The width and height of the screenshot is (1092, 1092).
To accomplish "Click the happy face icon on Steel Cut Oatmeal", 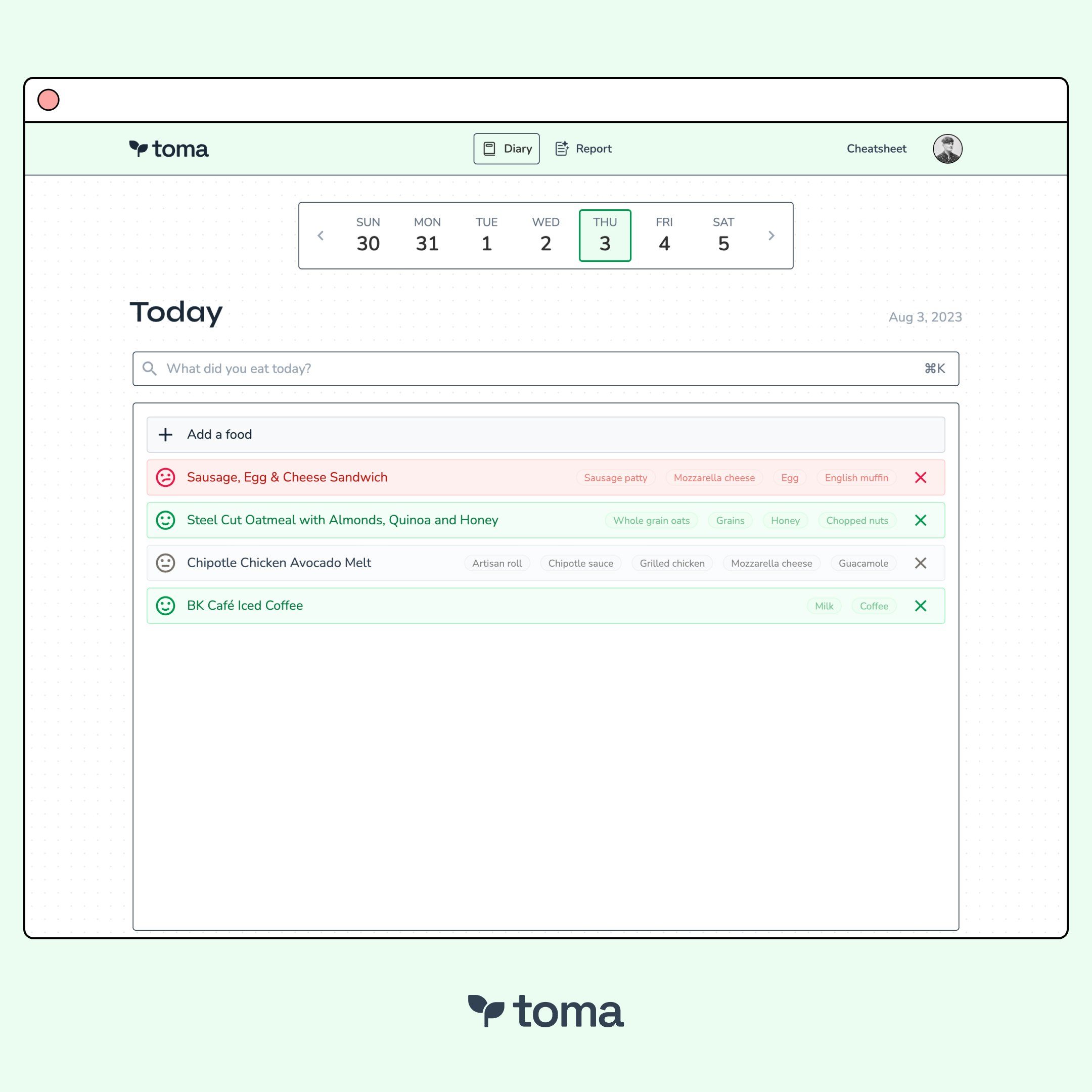I will pyautogui.click(x=165, y=520).
